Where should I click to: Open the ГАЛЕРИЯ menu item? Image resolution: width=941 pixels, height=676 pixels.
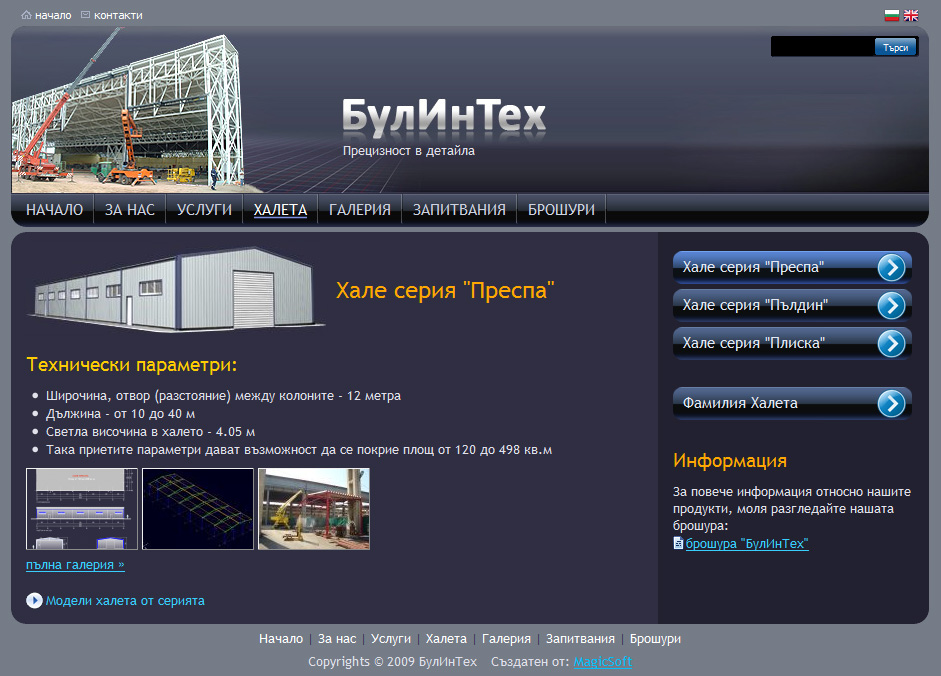click(x=359, y=210)
